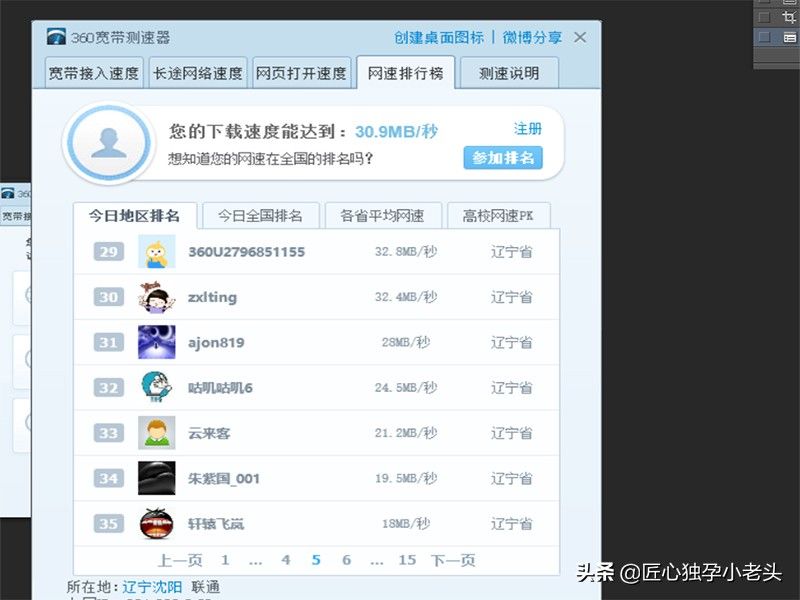Click username 360U2796851155
800x600 pixels.
click(246, 252)
